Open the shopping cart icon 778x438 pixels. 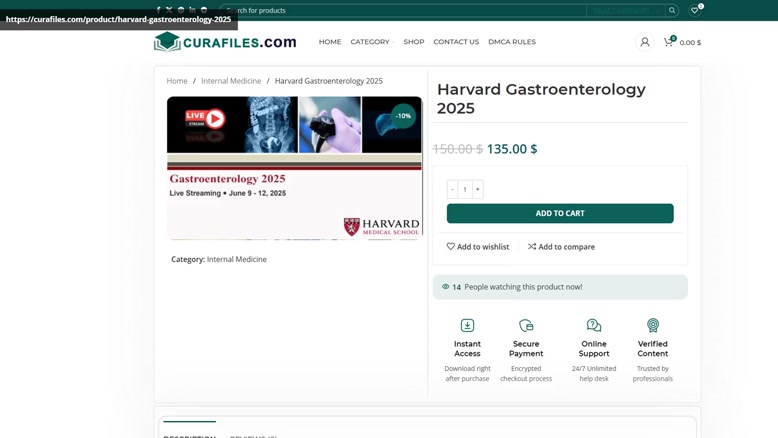click(668, 42)
